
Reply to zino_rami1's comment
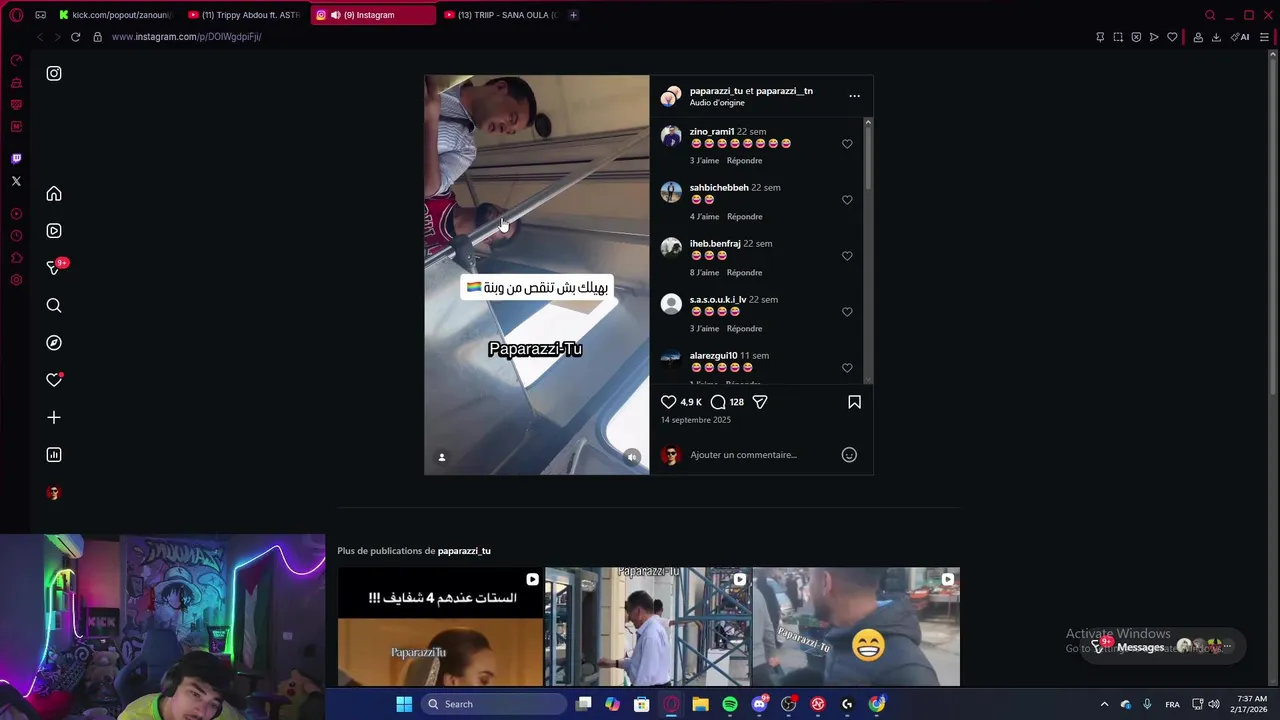click(744, 160)
